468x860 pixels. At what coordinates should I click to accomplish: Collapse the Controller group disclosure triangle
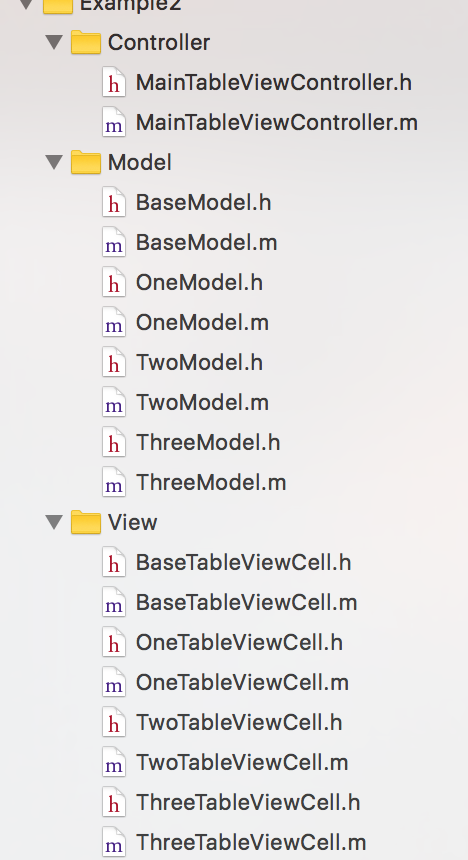point(54,42)
